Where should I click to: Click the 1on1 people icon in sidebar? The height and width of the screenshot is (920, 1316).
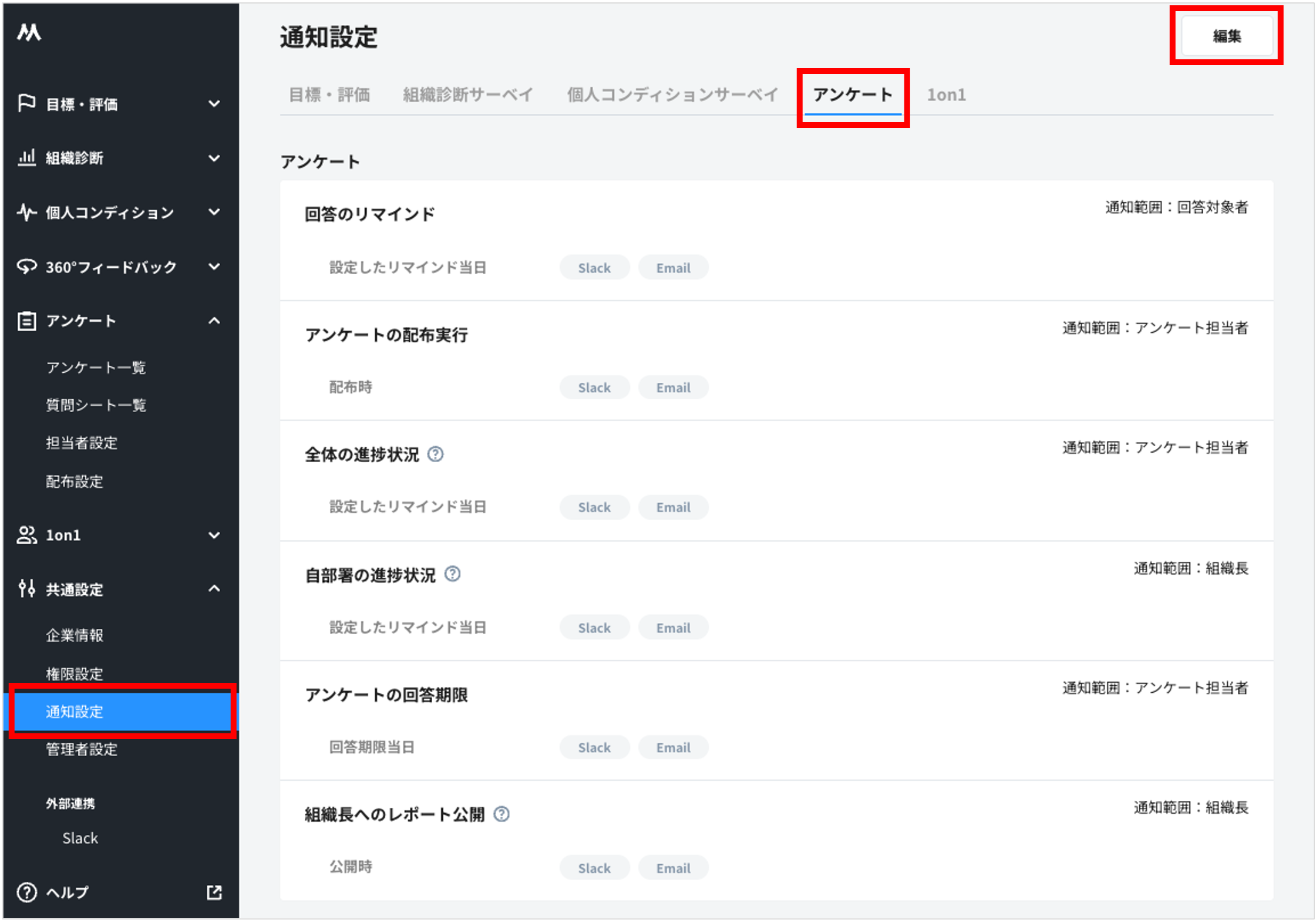point(27,535)
